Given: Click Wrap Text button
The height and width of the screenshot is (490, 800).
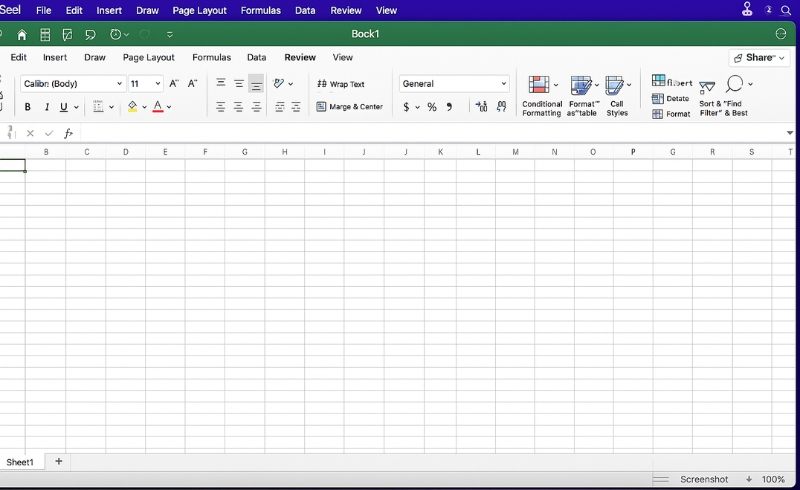Looking at the screenshot, I should point(341,84).
